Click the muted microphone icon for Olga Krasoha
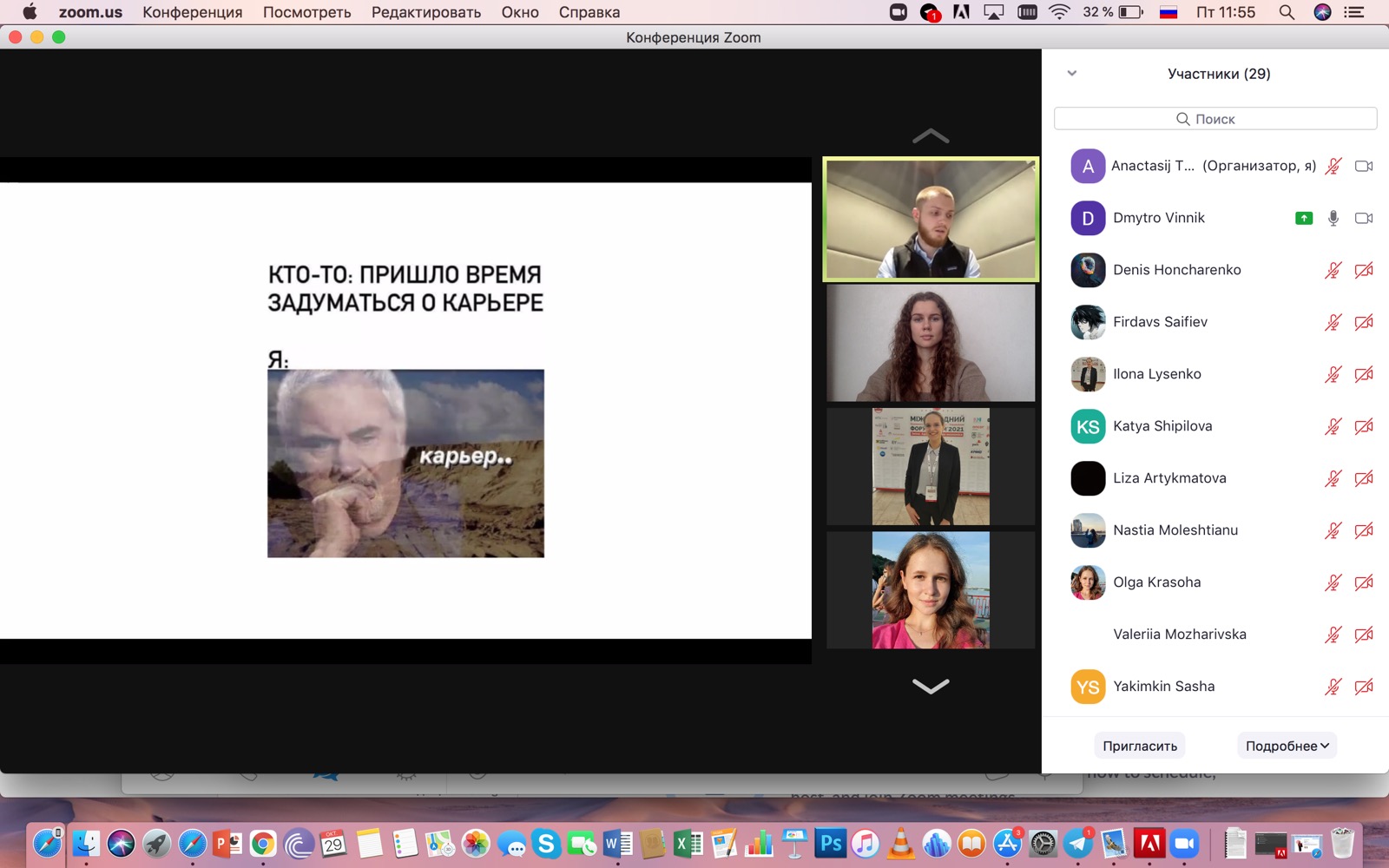 [1333, 582]
